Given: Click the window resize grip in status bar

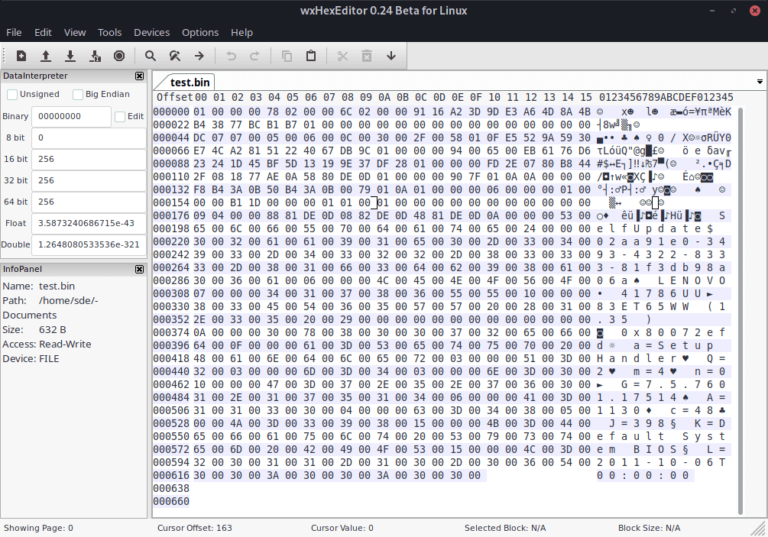Looking at the screenshot, I should pyautogui.click(x=759, y=528).
